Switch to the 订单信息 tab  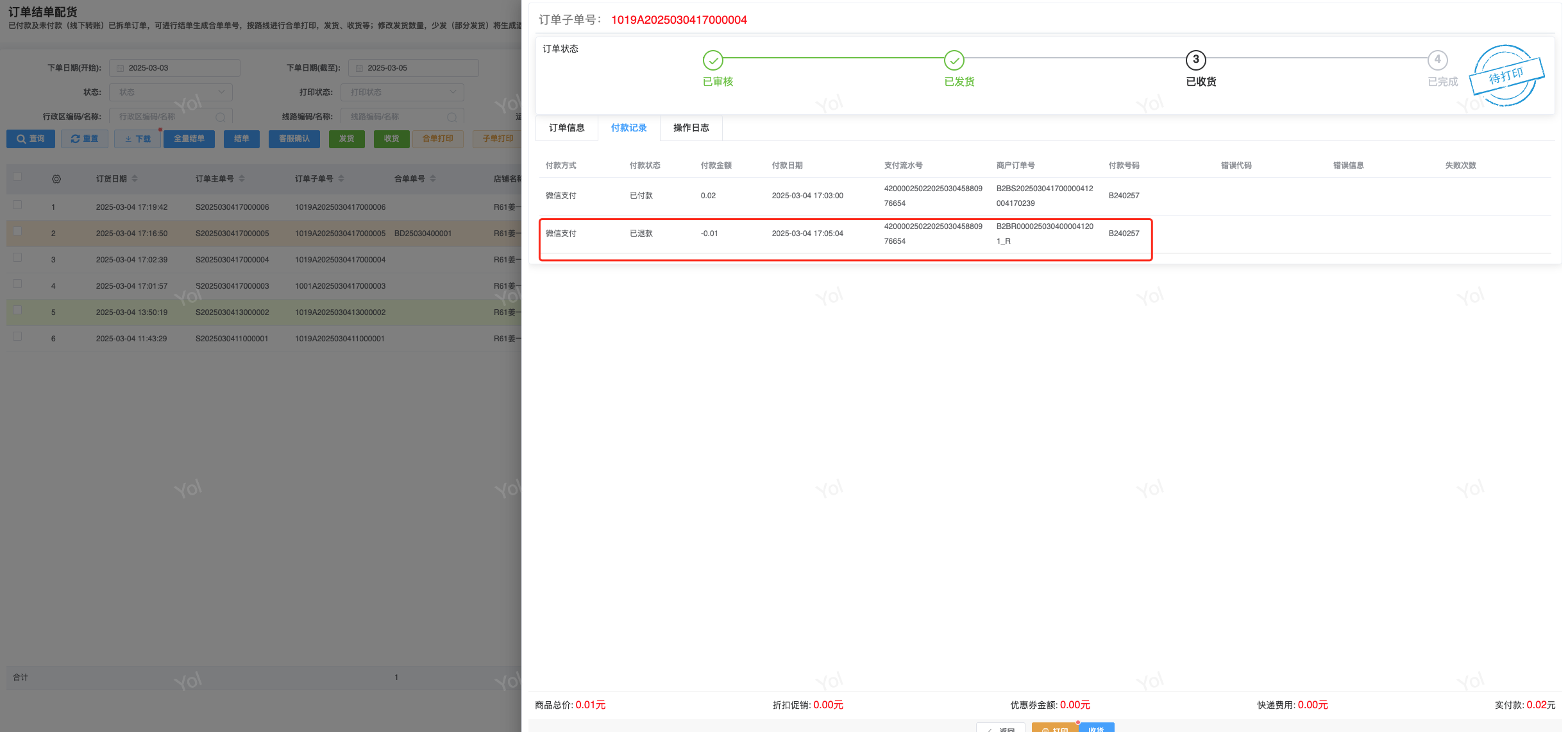566,128
